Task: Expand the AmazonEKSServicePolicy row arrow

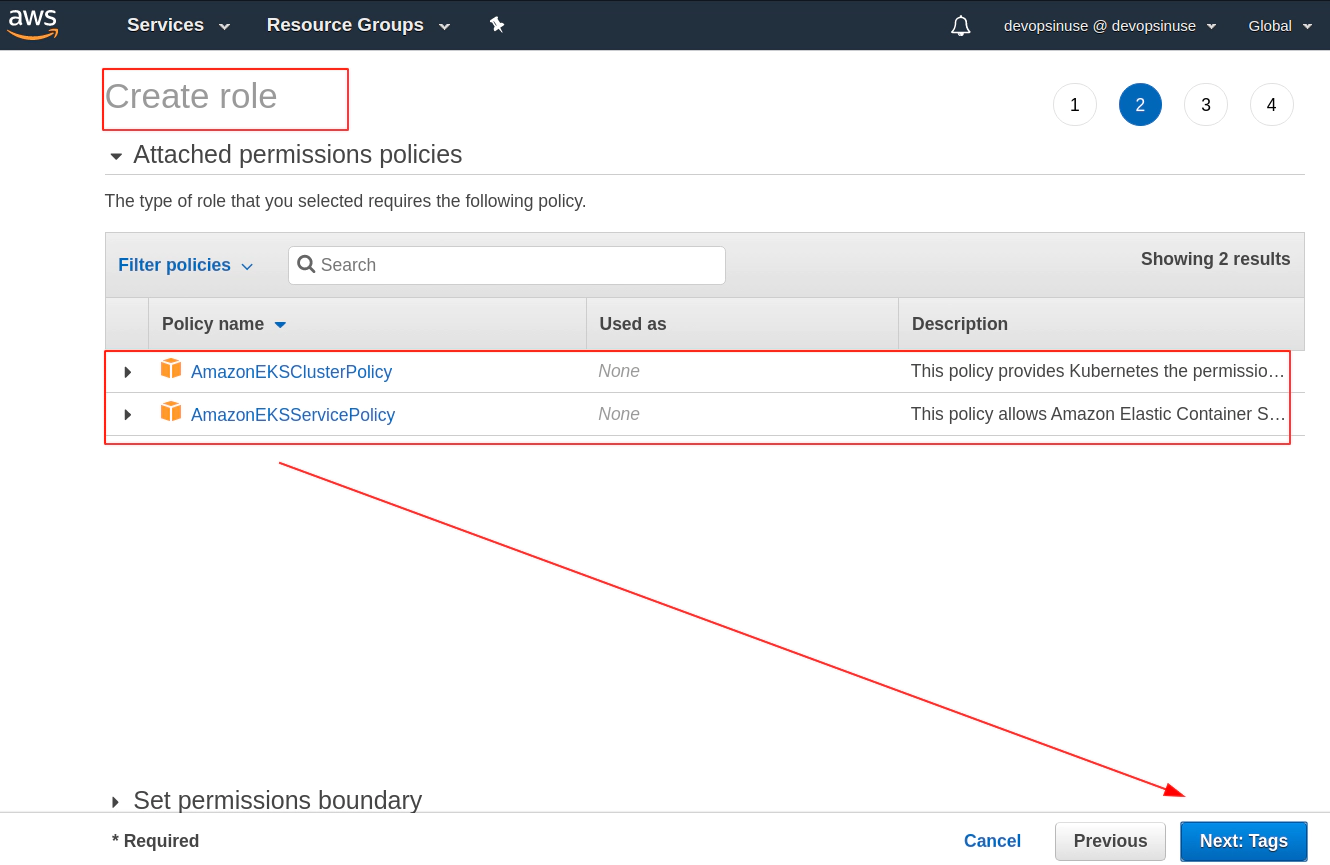Action: (x=127, y=415)
